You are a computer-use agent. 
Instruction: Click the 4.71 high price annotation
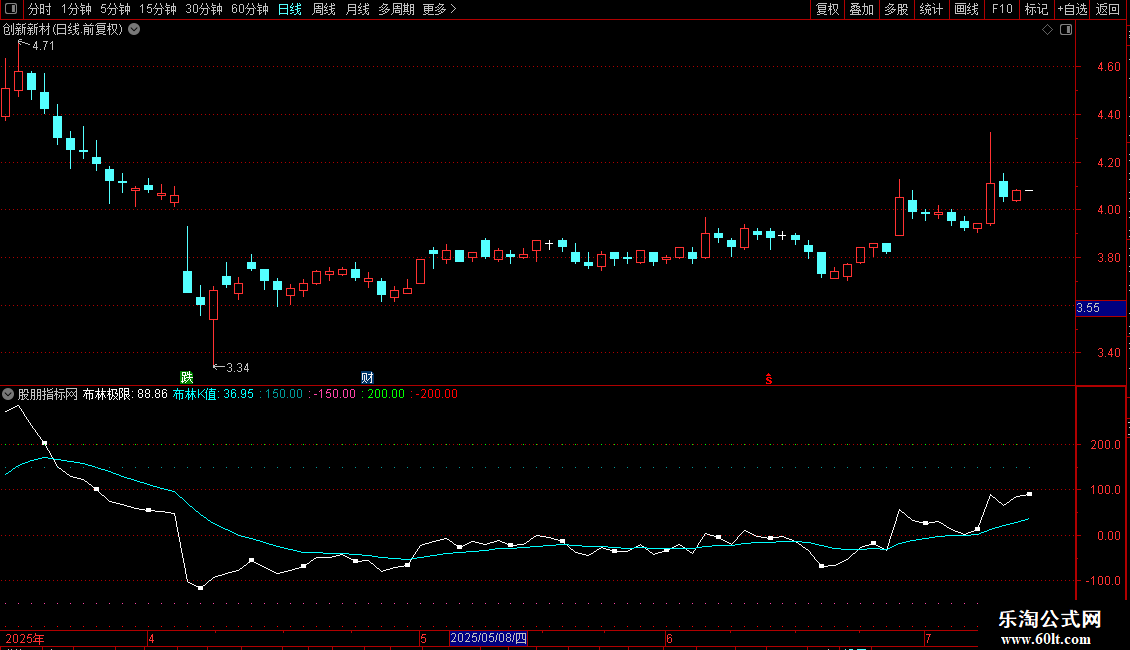[43, 46]
